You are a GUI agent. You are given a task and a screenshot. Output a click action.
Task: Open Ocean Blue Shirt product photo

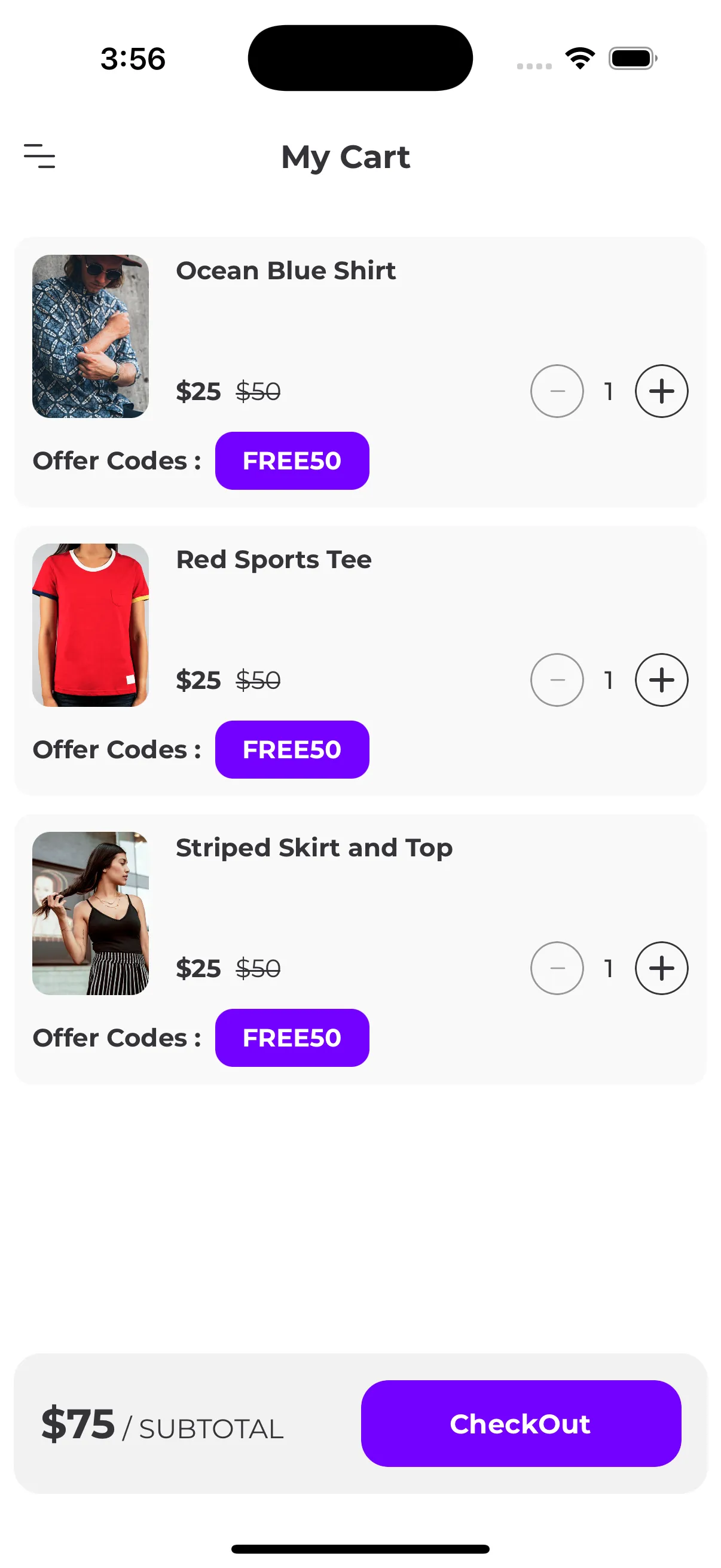click(91, 336)
